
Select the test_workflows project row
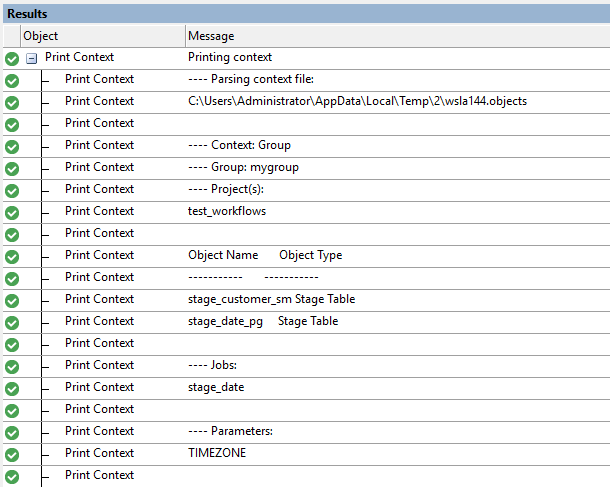(227, 211)
